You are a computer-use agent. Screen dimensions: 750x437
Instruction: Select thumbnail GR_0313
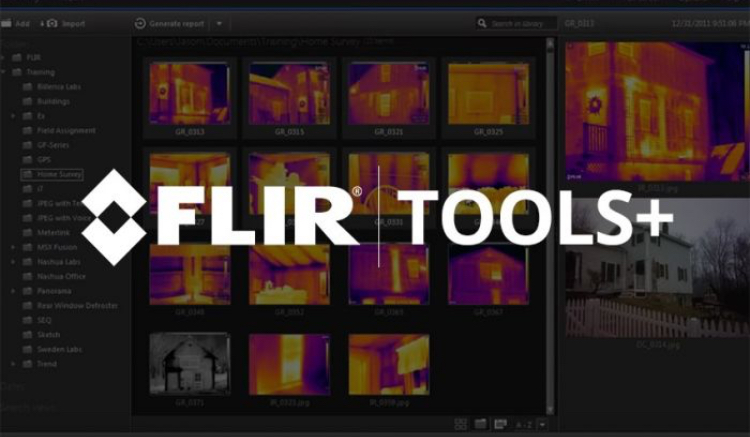190,94
